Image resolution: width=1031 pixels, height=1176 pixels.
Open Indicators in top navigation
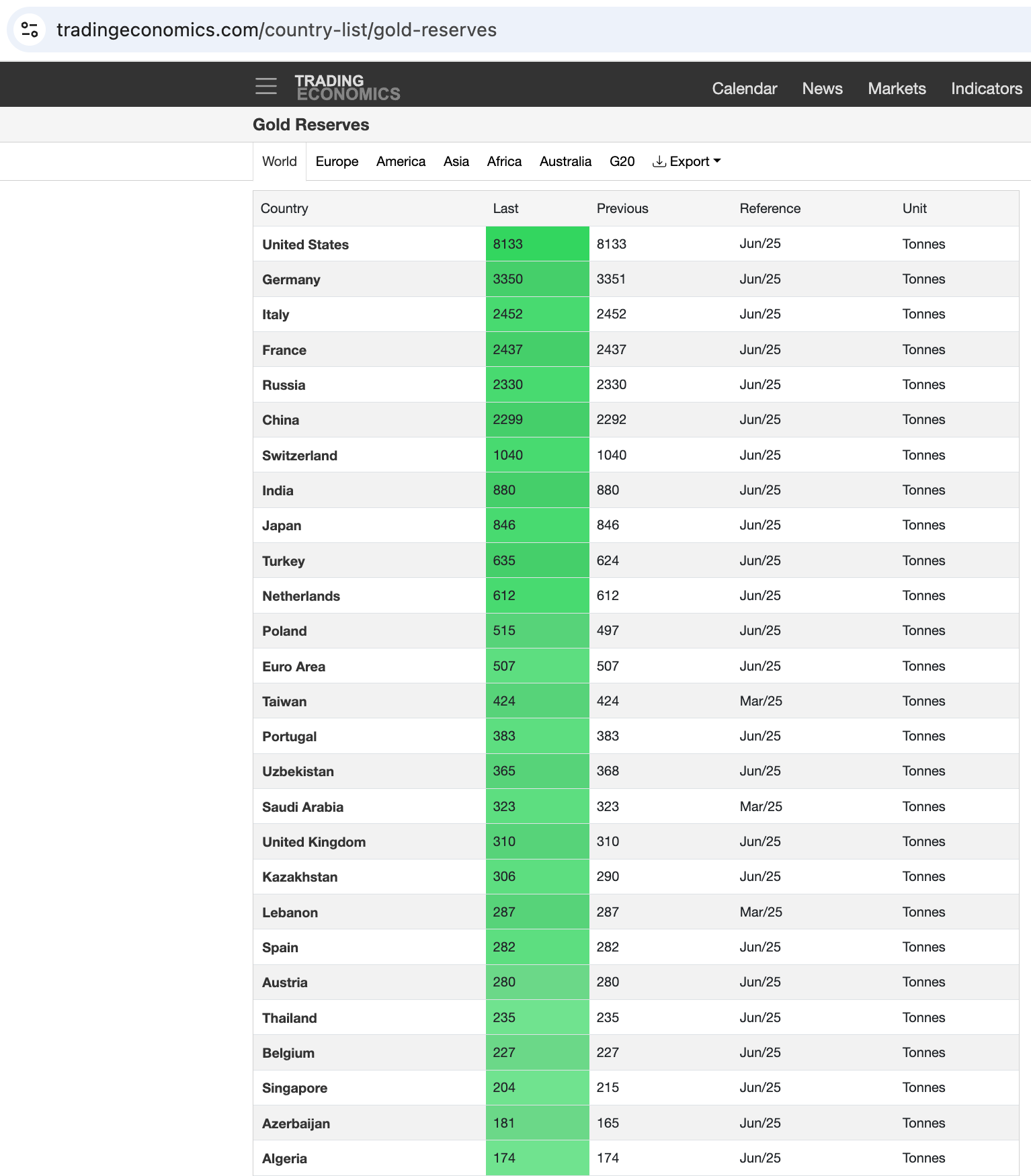(x=986, y=89)
